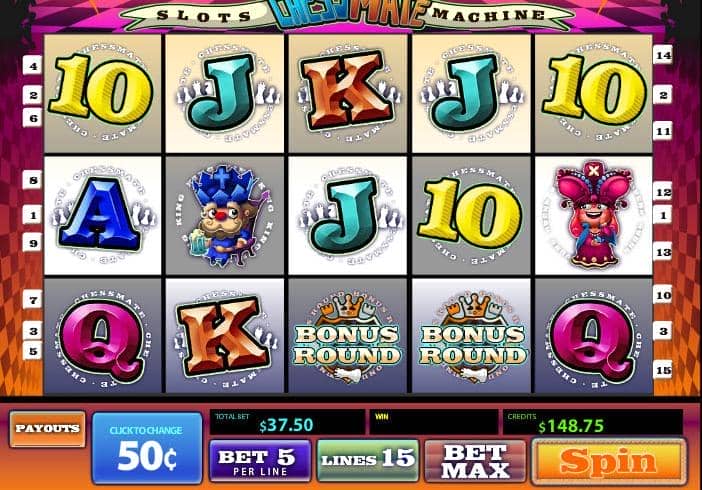Click the pink Queen character symbol
The height and width of the screenshot is (490, 702).
594,215
